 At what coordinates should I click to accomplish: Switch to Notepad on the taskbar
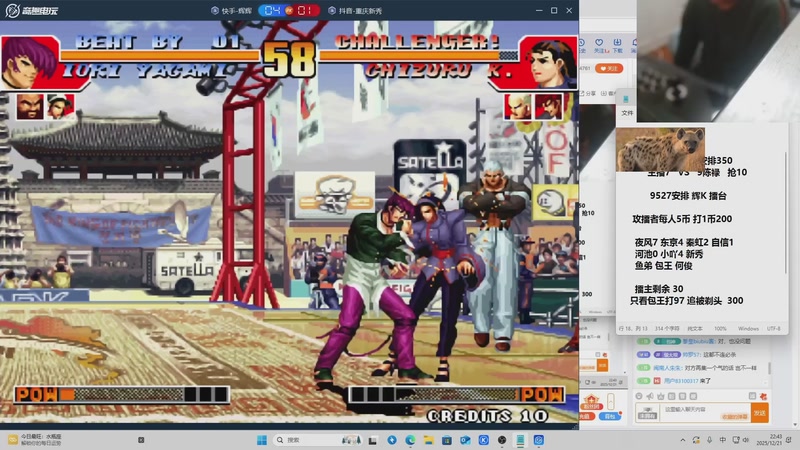point(520,440)
